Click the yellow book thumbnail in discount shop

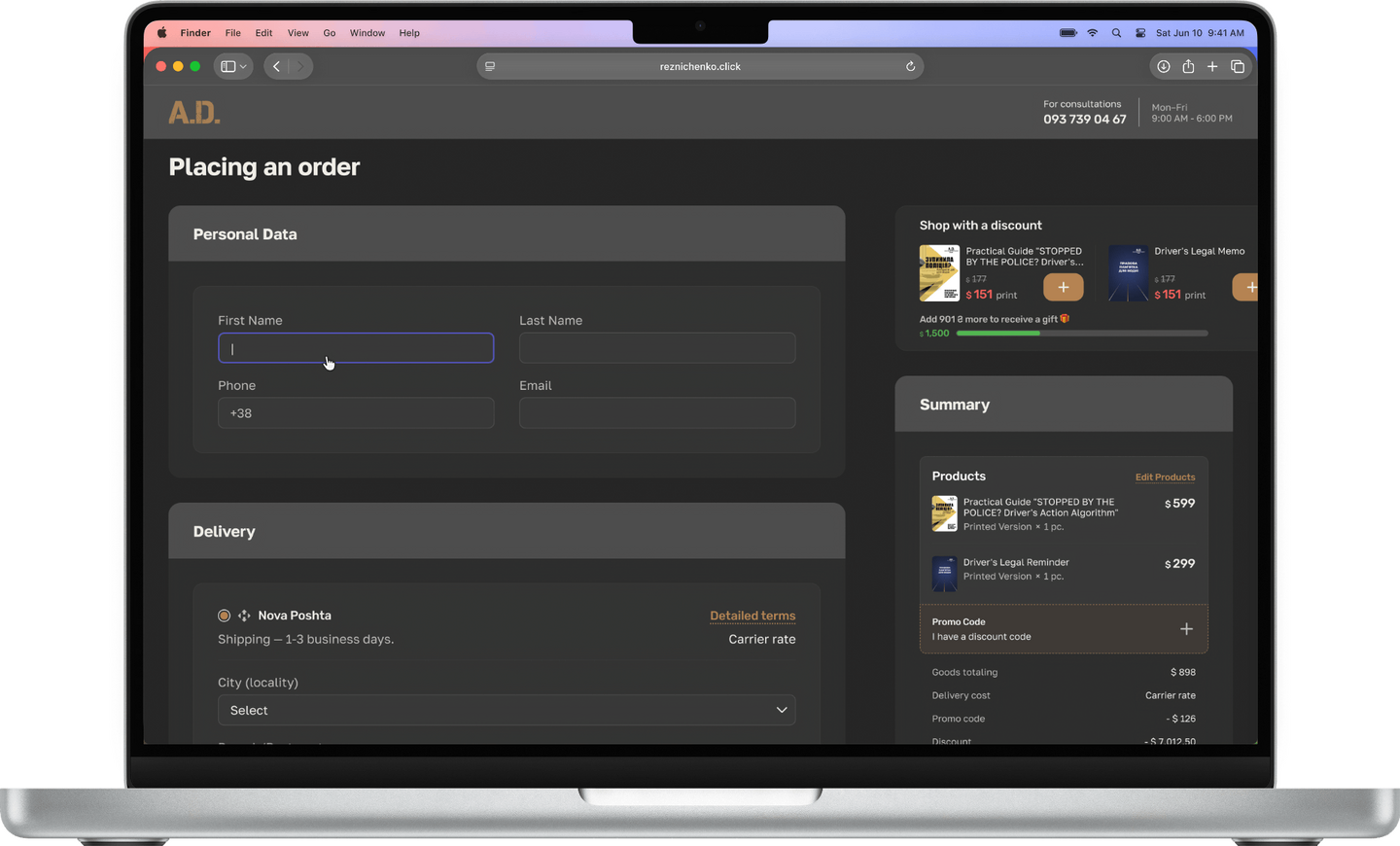click(939, 273)
